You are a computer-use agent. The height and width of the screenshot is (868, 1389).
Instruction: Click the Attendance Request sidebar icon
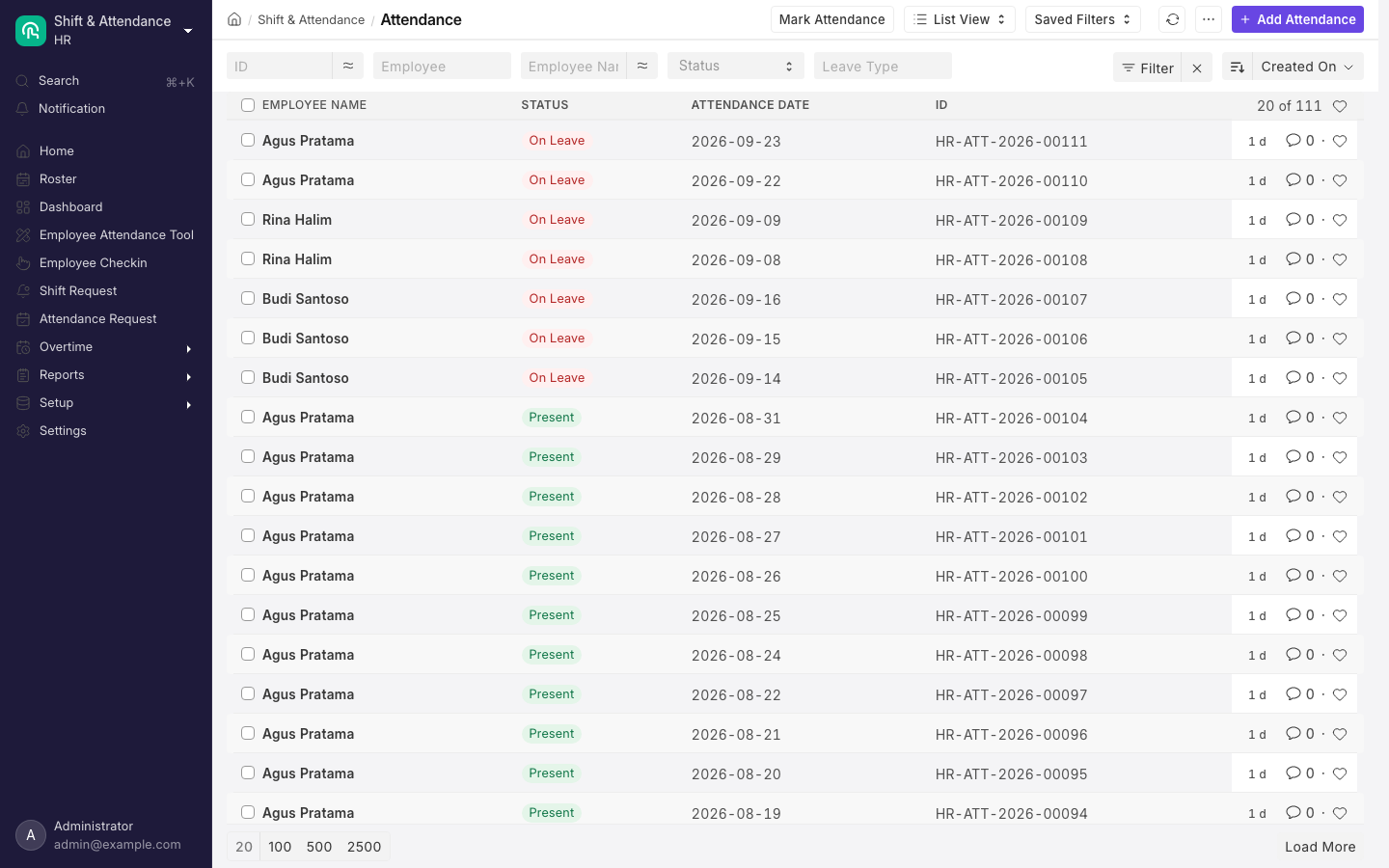23,319
